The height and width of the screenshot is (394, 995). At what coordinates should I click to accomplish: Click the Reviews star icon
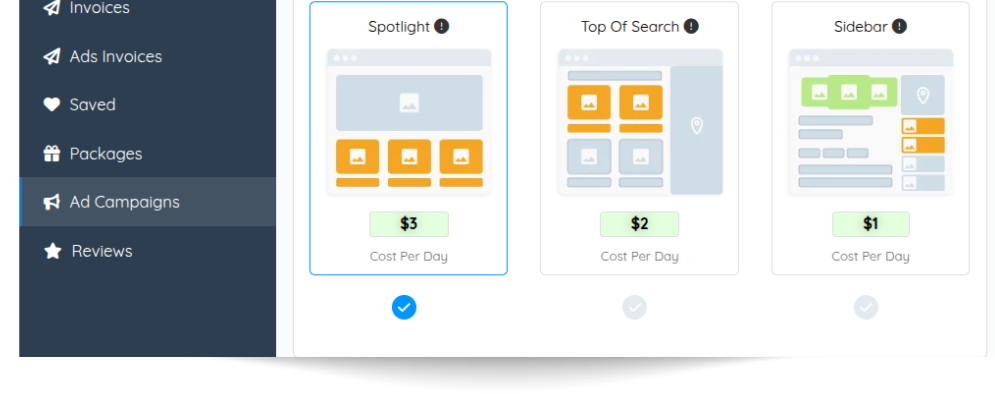[53, 251]
